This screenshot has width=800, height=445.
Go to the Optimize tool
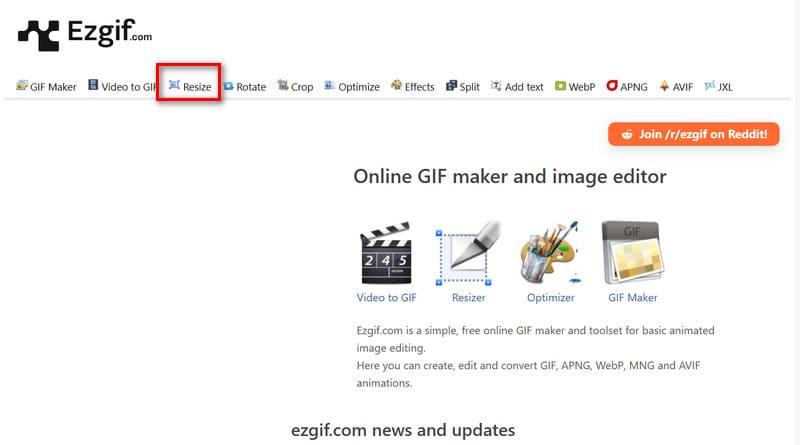click(352, 87)
